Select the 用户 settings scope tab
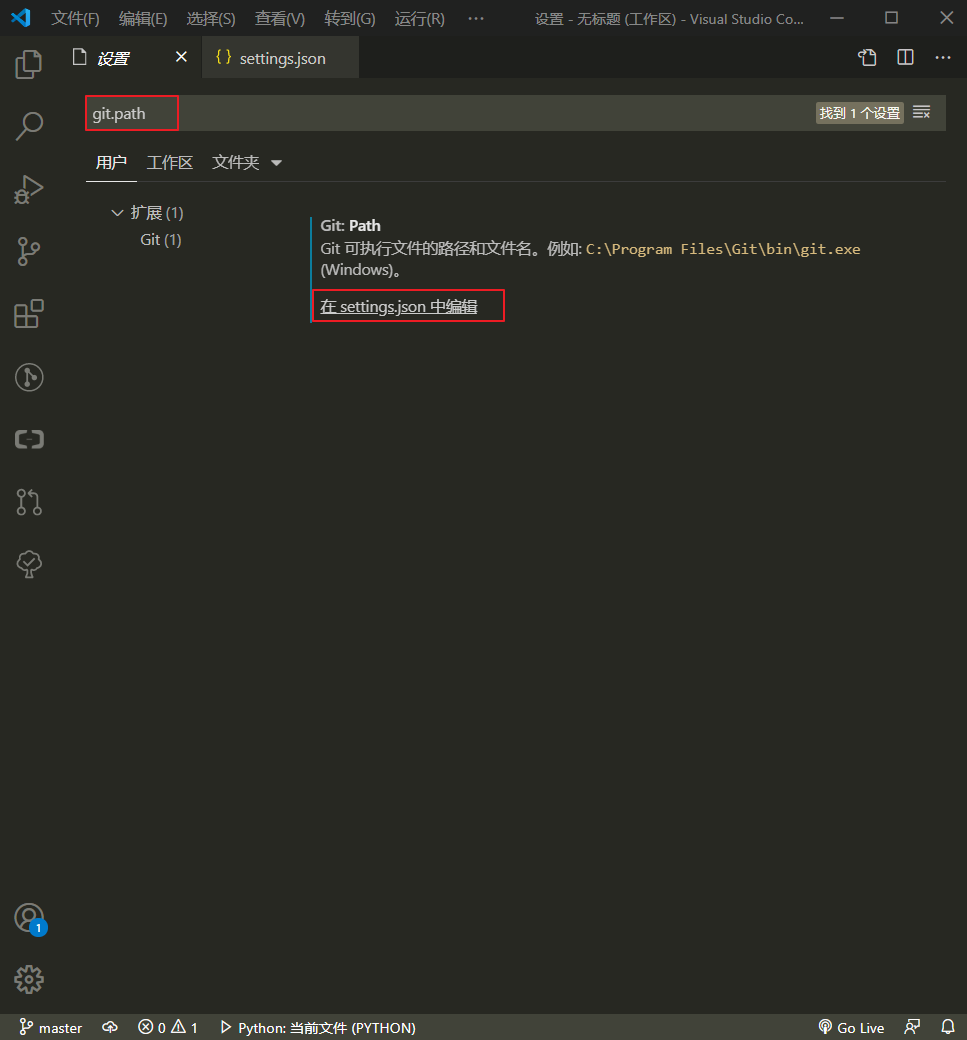The image size is (967, 1040). (x=111, y=162)
